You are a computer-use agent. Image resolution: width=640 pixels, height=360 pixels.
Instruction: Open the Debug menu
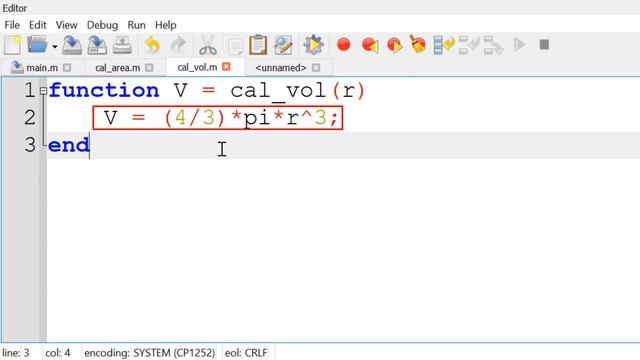coord(102,25)
